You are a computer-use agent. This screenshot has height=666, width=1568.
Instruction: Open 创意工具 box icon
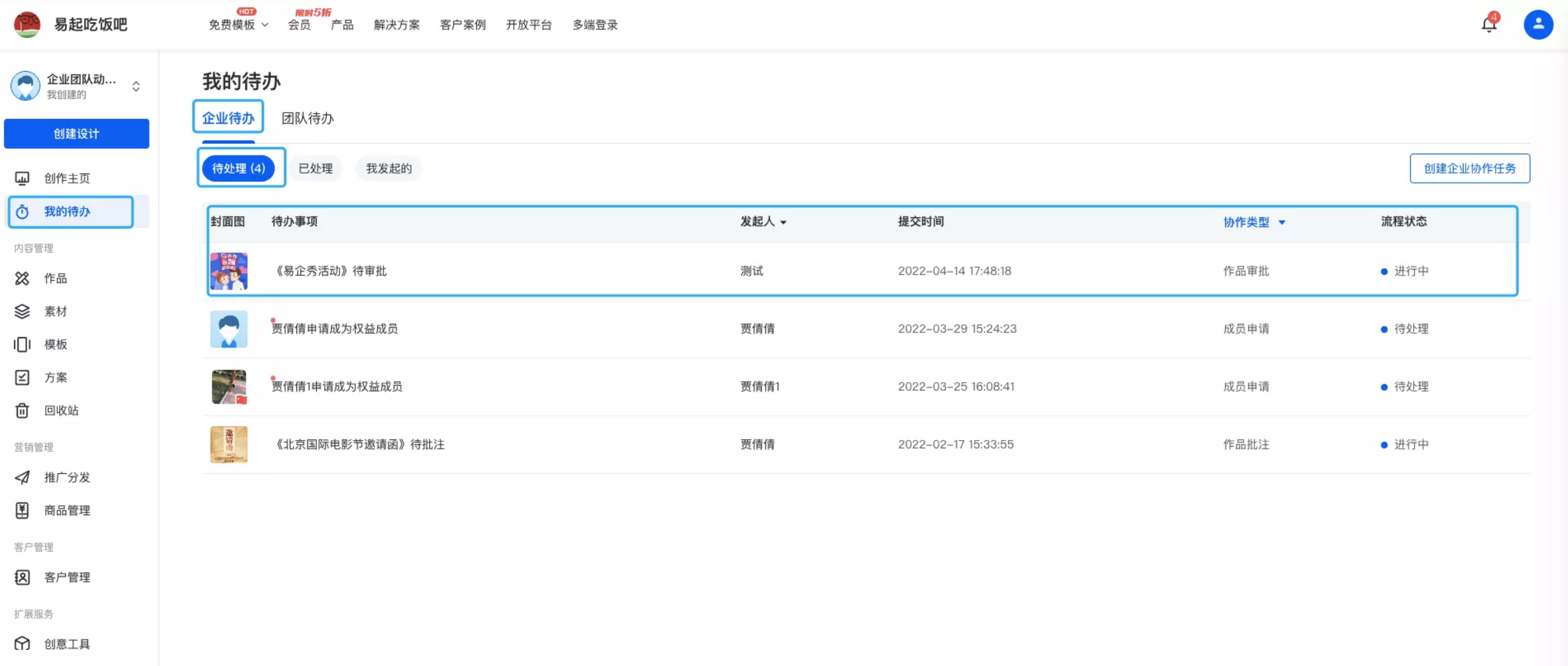pyautogui.click(x=22, y=643)
